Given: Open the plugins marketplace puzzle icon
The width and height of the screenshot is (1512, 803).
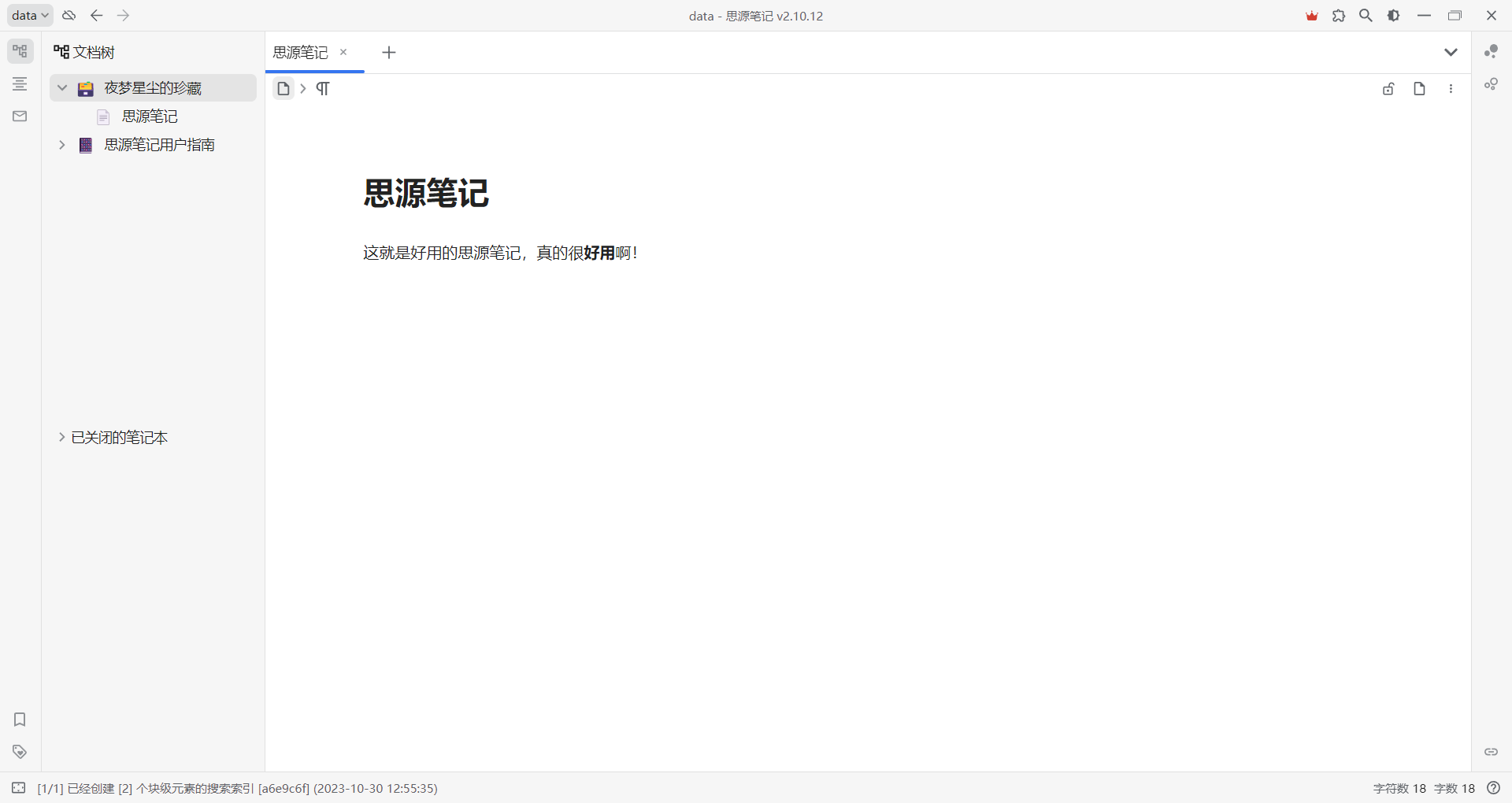Looking at the screenshot, I should point(1339,16).
